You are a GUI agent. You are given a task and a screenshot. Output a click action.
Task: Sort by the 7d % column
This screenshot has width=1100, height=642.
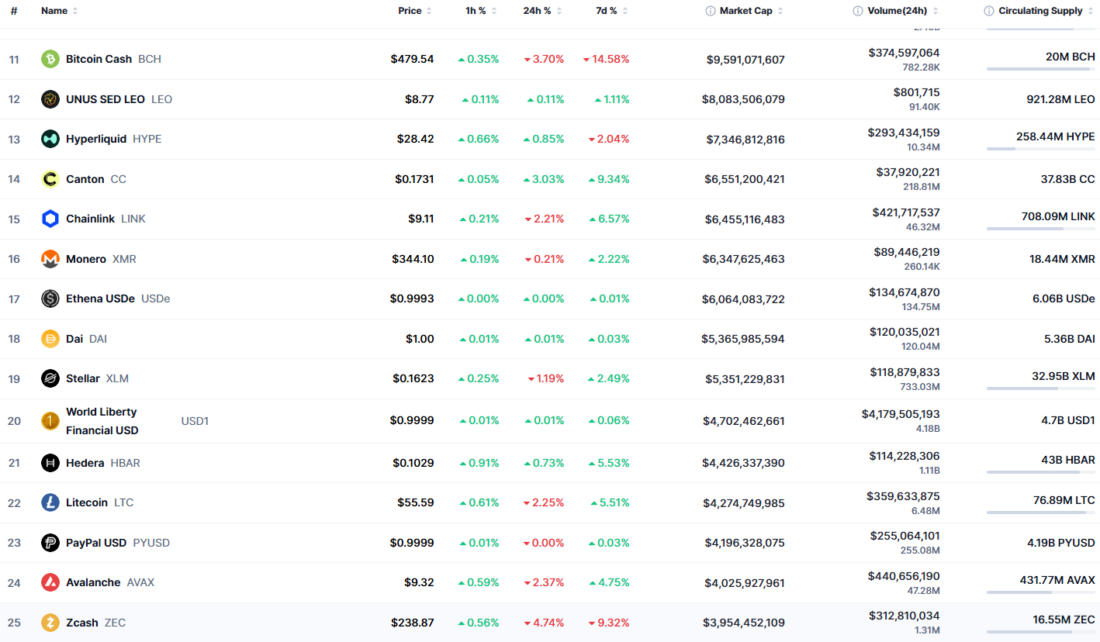pos(611,11)
